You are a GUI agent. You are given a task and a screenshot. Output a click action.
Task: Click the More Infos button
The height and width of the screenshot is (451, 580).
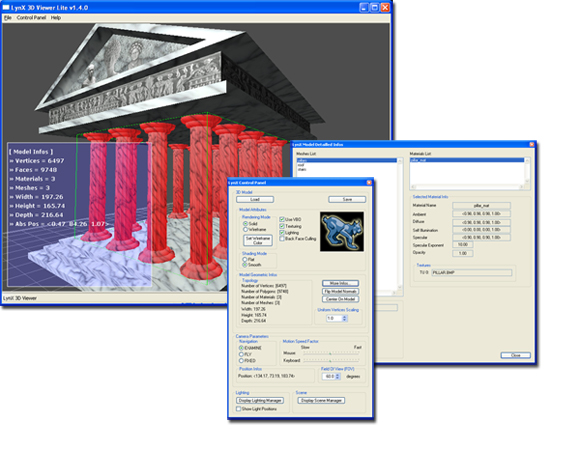coord(340,283)
